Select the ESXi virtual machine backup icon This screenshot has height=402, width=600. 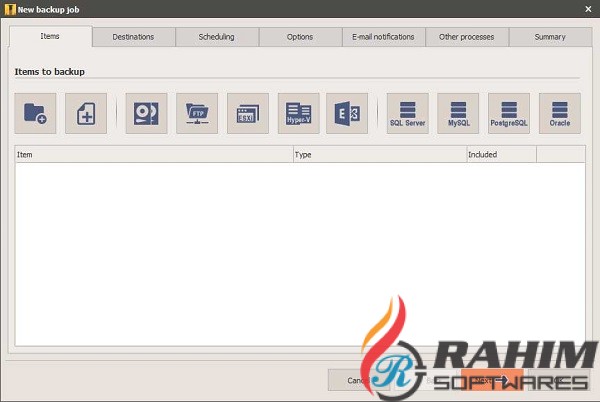[x=248, y=113]
